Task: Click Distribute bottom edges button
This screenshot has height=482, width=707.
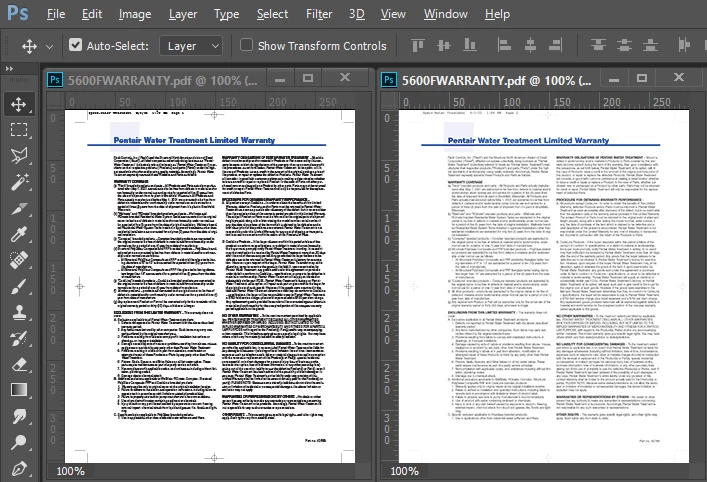Action: (x=650, y=45)
